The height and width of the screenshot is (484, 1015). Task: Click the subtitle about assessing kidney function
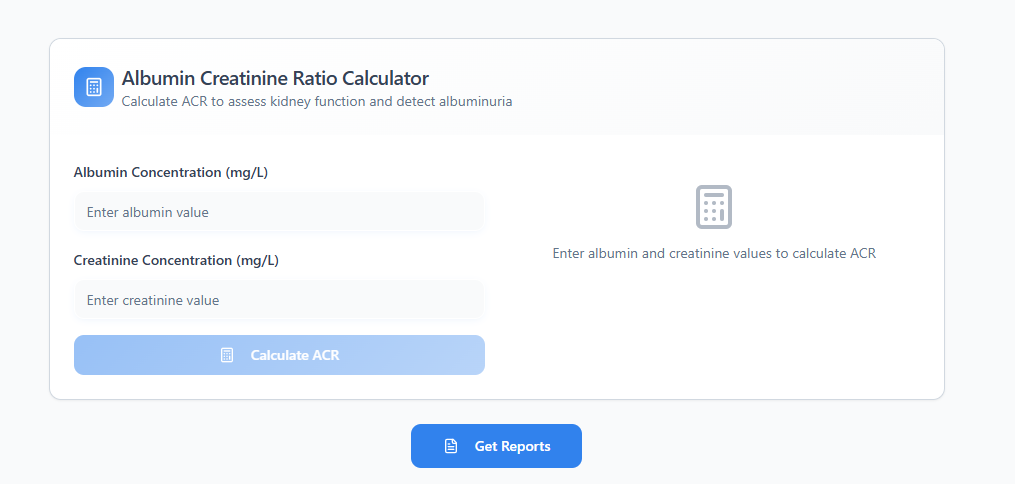pyautogui.click(x=317, y=102)
